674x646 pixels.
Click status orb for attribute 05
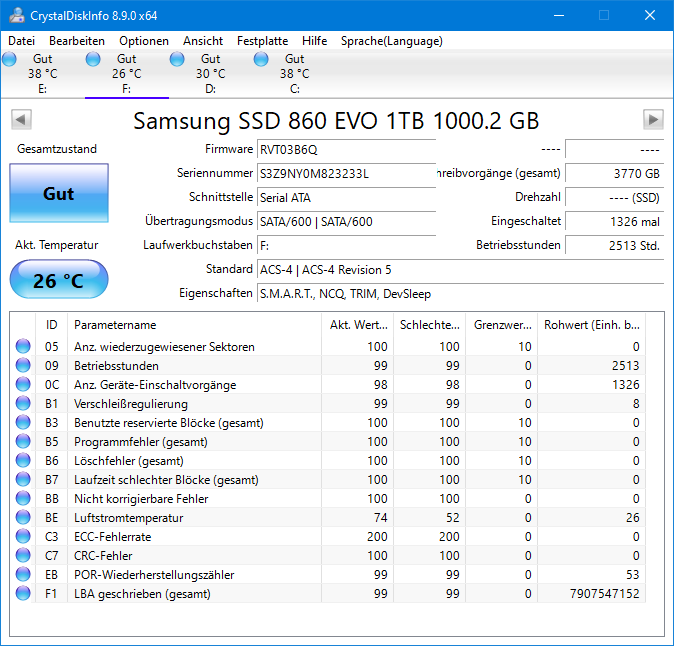pos(23,346)
